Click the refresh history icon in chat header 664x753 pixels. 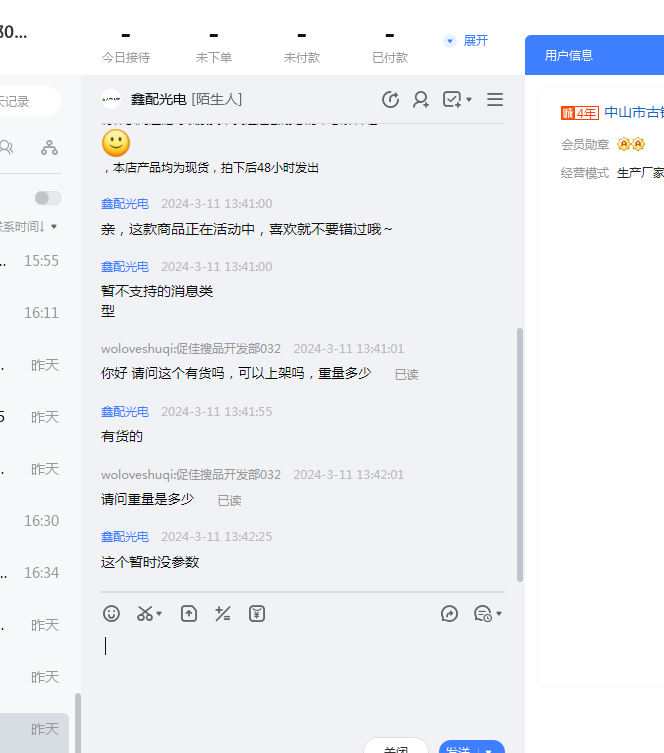(x=391, y=99)
